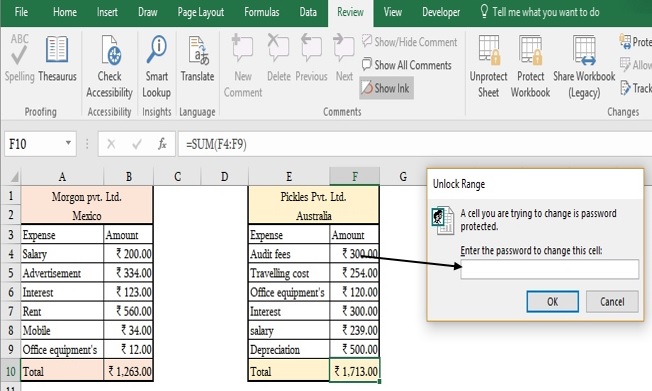Select the Depreciation cell
The height and width of the screenshot is (391, 652).
click(289, 349)
